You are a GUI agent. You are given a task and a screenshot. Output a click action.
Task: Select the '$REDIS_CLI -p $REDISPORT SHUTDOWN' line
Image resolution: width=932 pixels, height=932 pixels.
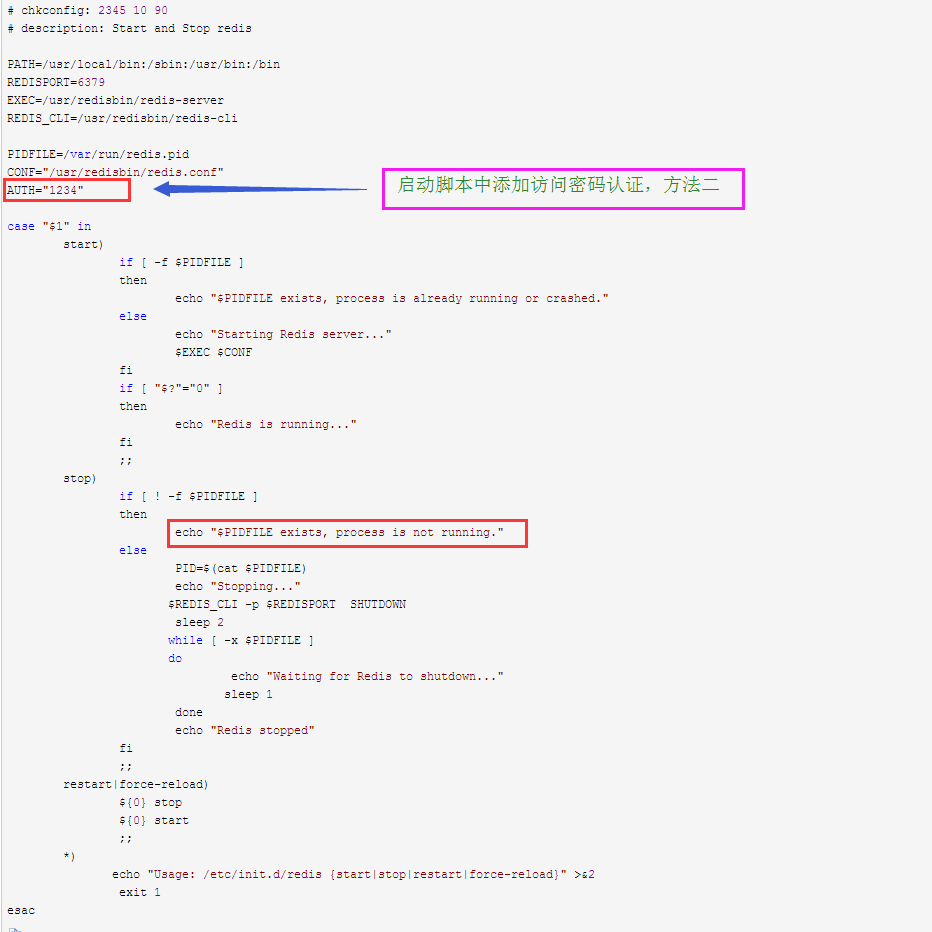click(x=287, y=604)
